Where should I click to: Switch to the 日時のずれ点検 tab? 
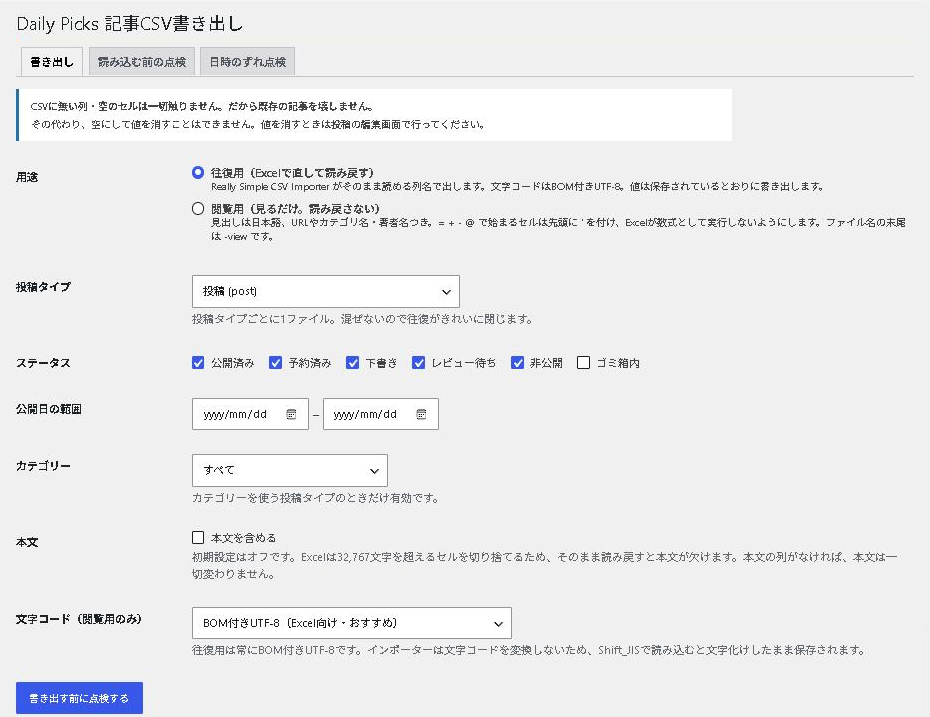(247, 62)
